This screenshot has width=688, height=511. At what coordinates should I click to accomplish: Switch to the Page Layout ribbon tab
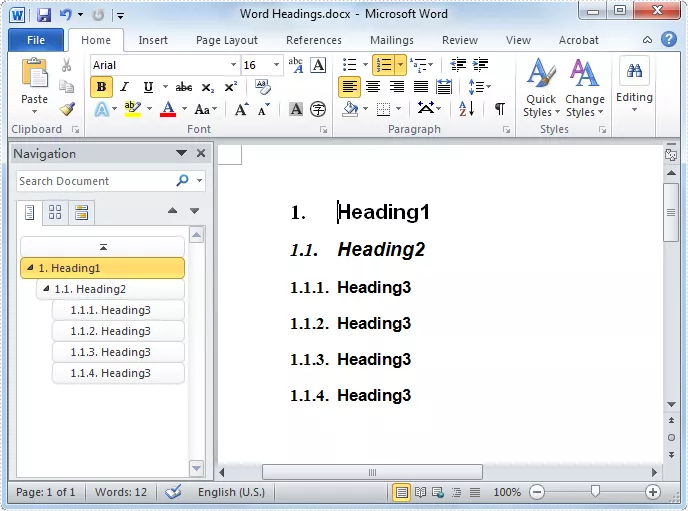226,40
